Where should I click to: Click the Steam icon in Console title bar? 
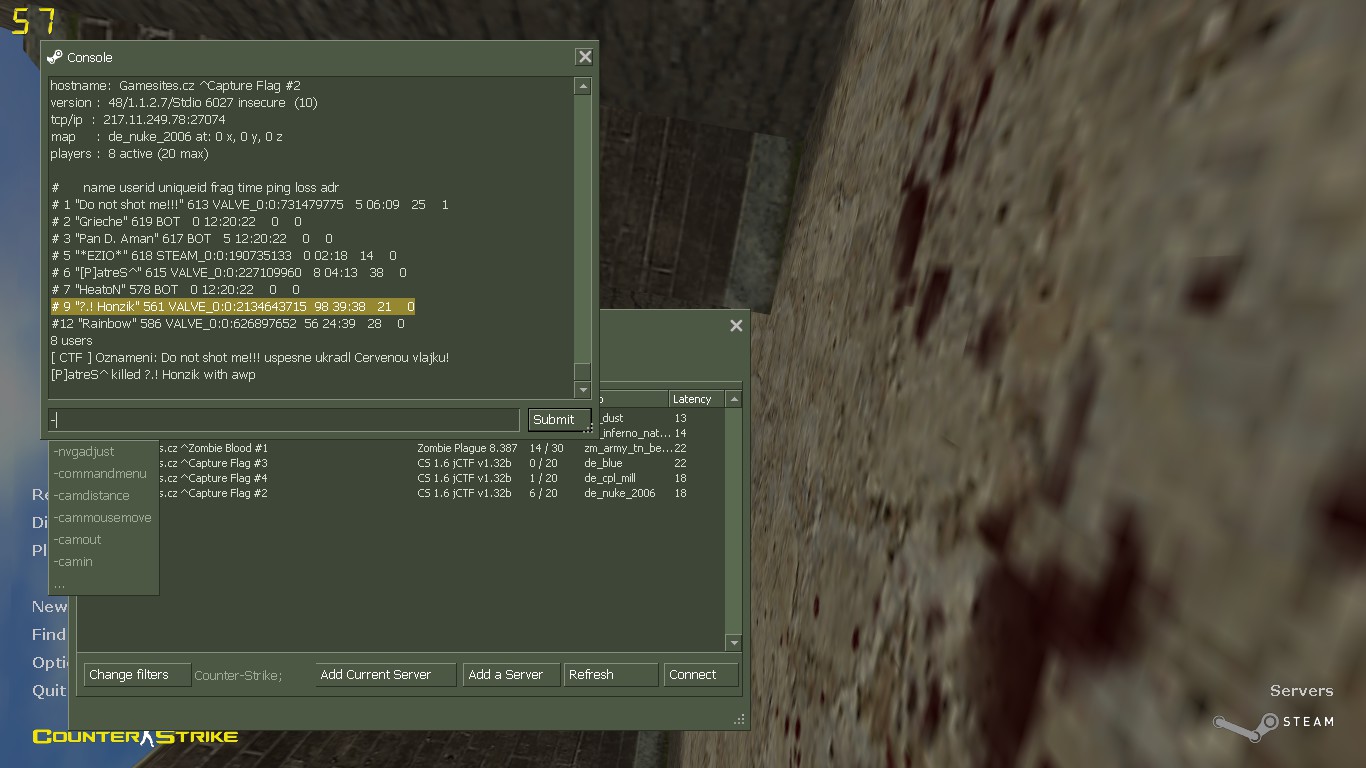55,57
